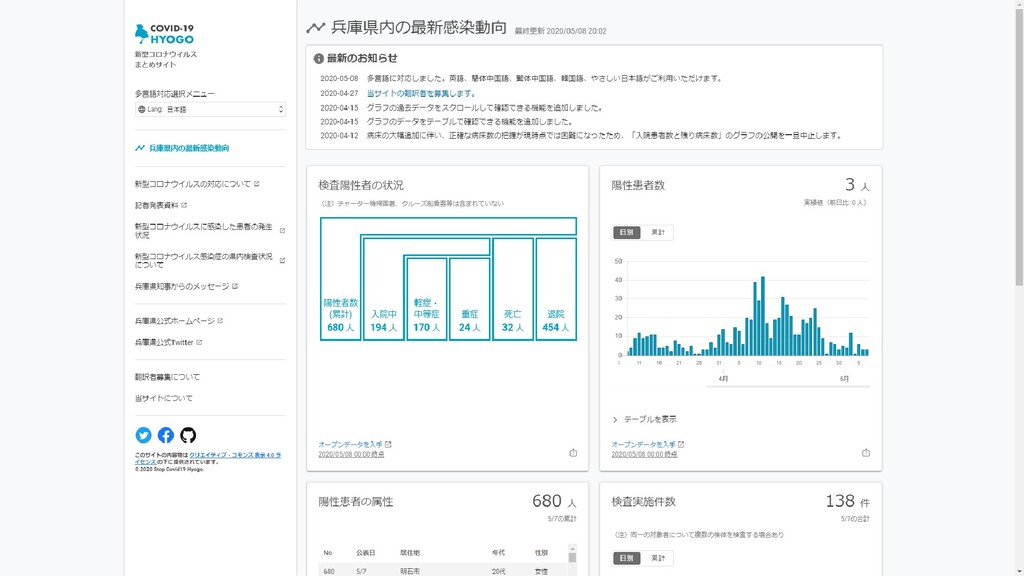Expand テーブルを表示 under 陽性患者数 chart
The width and height of the screenshot is (1024, 576).
pos(644,419)
